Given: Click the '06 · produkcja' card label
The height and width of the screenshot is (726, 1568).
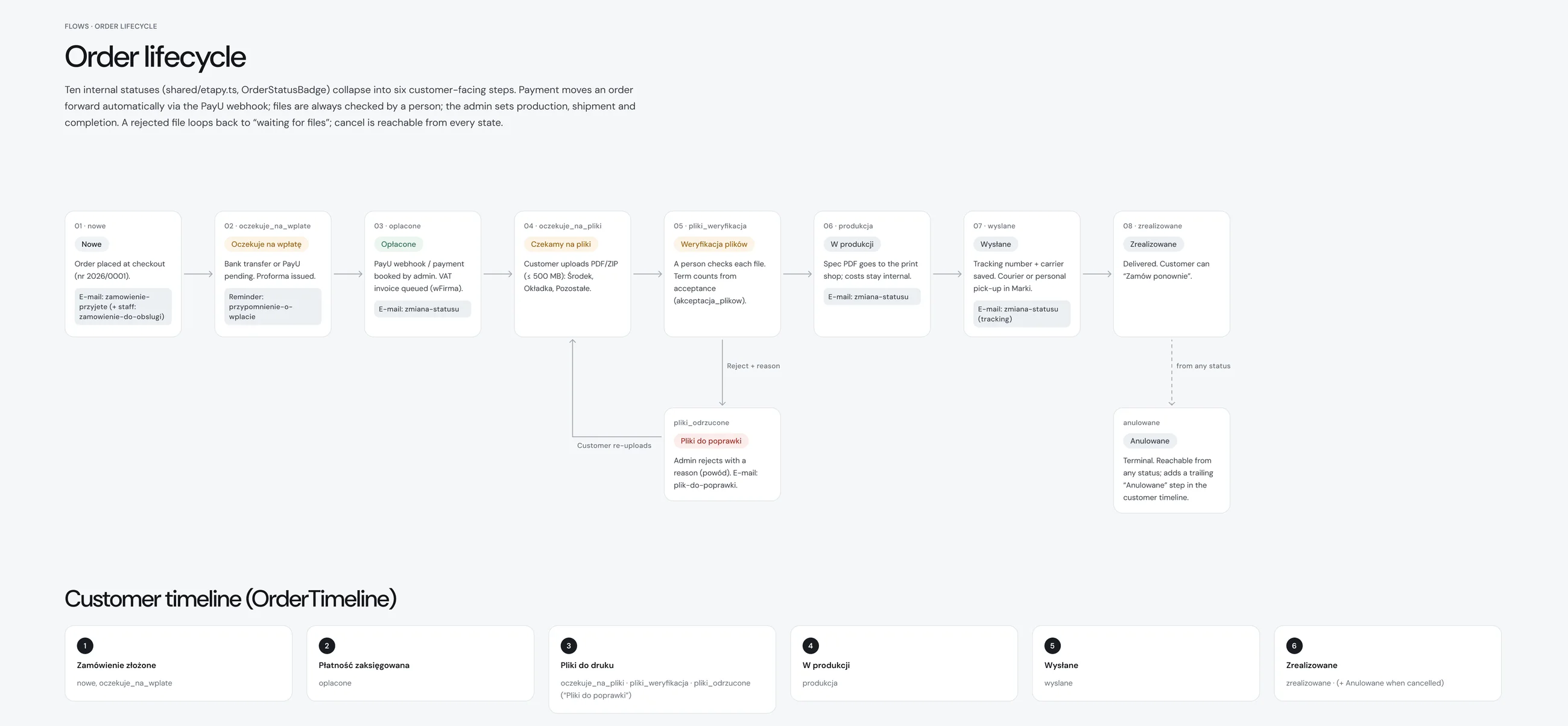Looking at the screenshot, I should [848, 226].
